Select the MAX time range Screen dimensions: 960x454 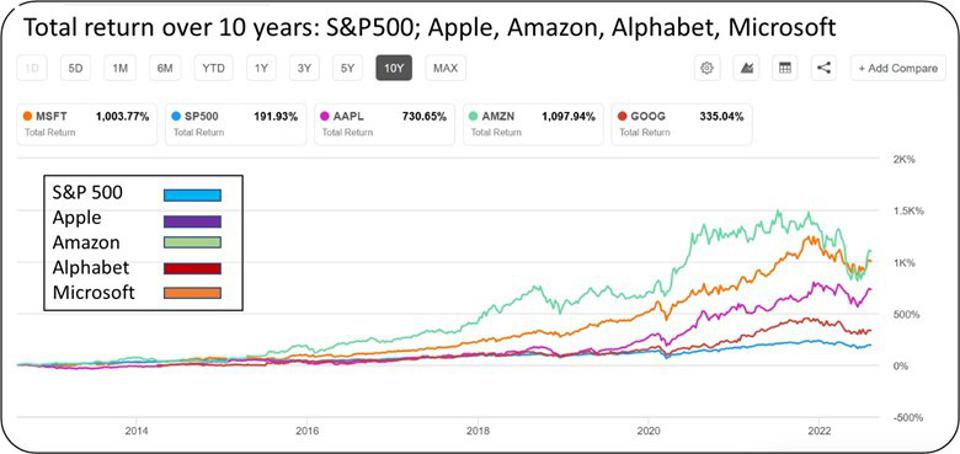click(x=445, y=68)
